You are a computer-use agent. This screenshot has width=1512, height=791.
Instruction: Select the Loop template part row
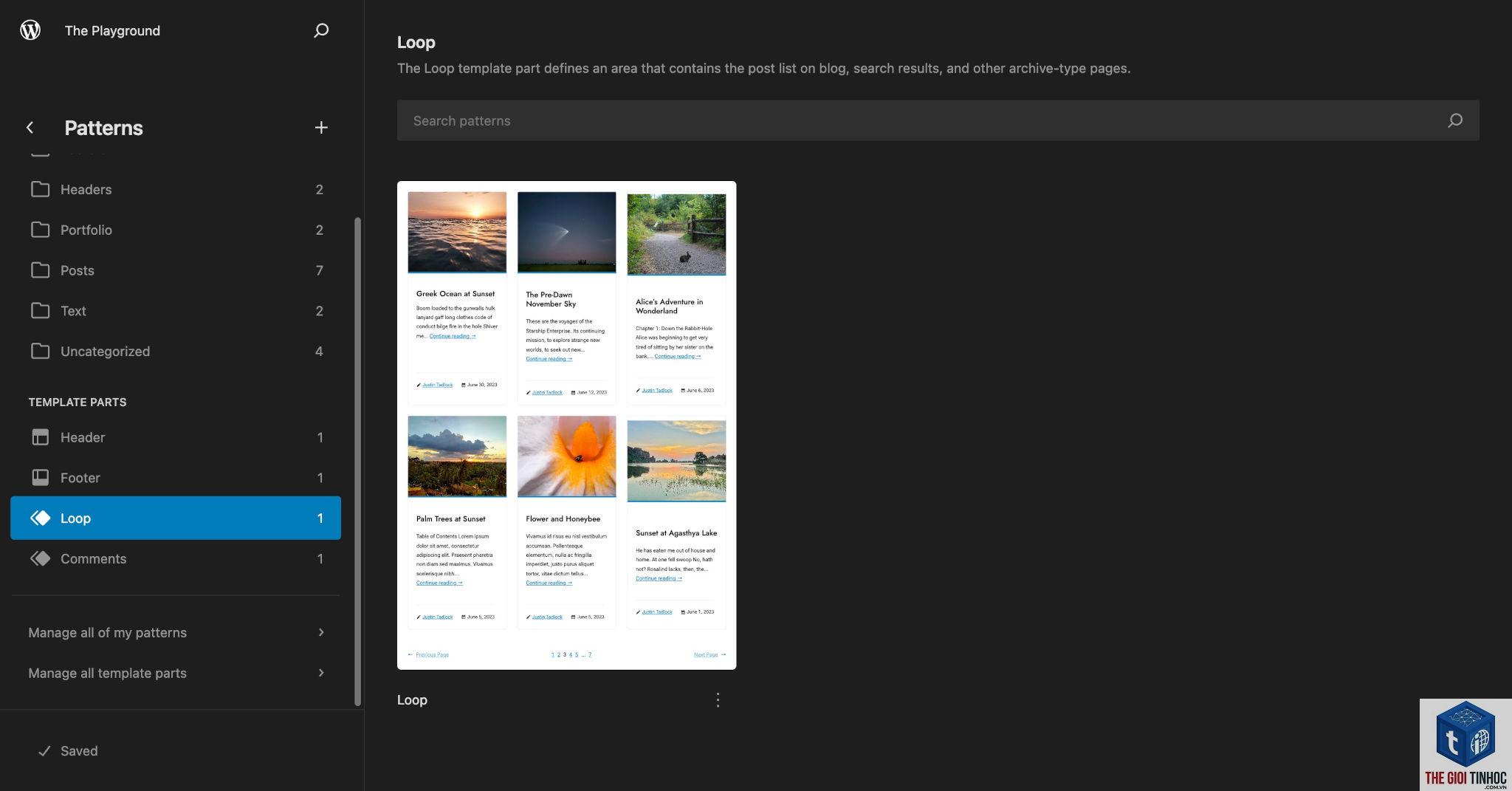(176, 518)
